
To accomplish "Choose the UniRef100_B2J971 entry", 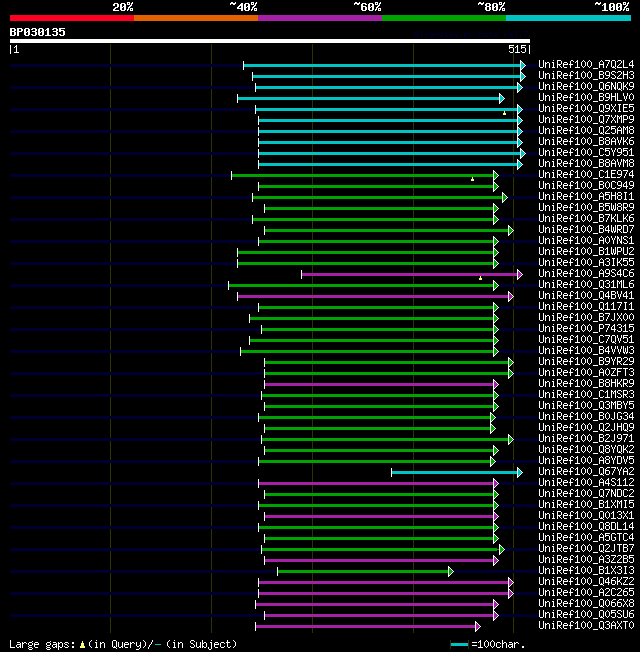I will [586, 439].
